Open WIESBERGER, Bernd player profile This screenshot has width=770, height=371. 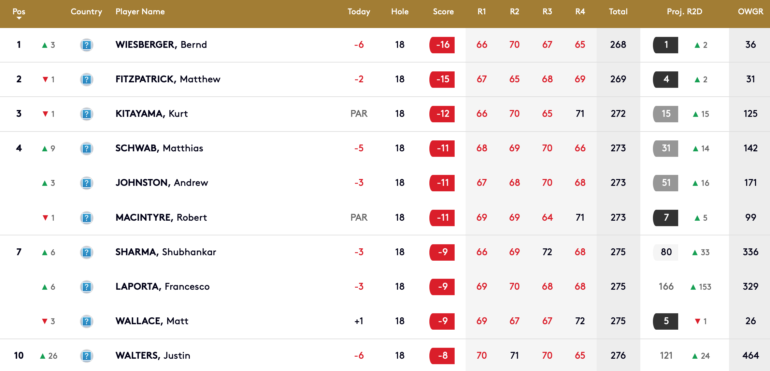161,45
